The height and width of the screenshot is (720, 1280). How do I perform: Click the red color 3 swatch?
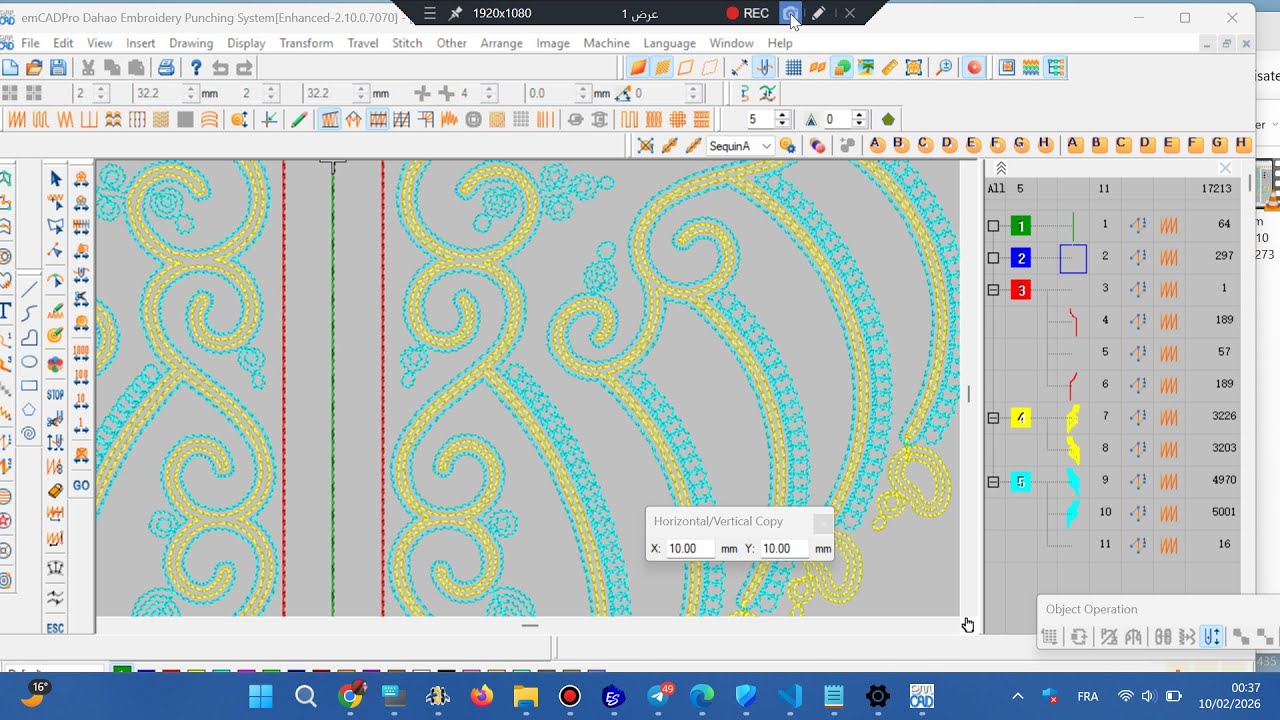pos(1020,290)
